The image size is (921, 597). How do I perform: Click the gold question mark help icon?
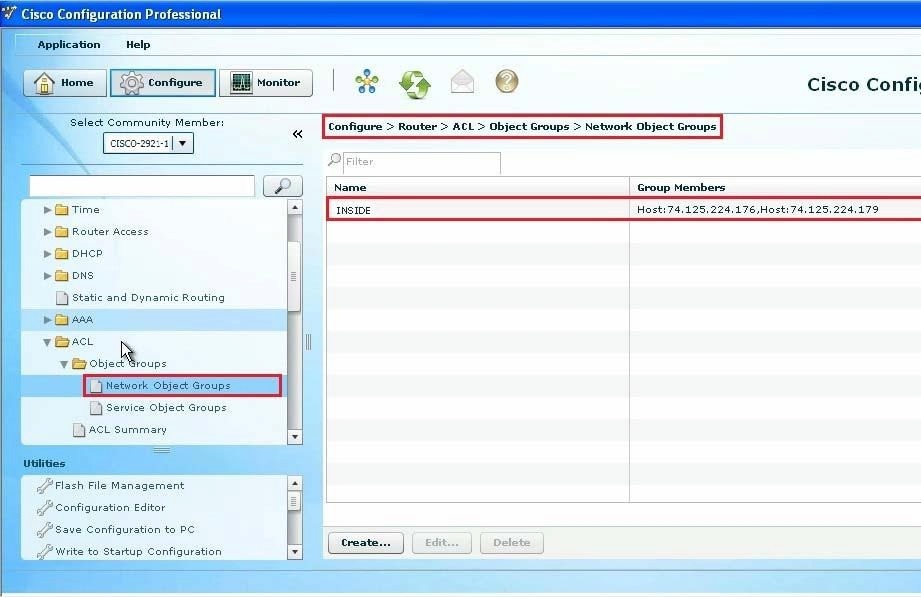(x=506, y=81)
